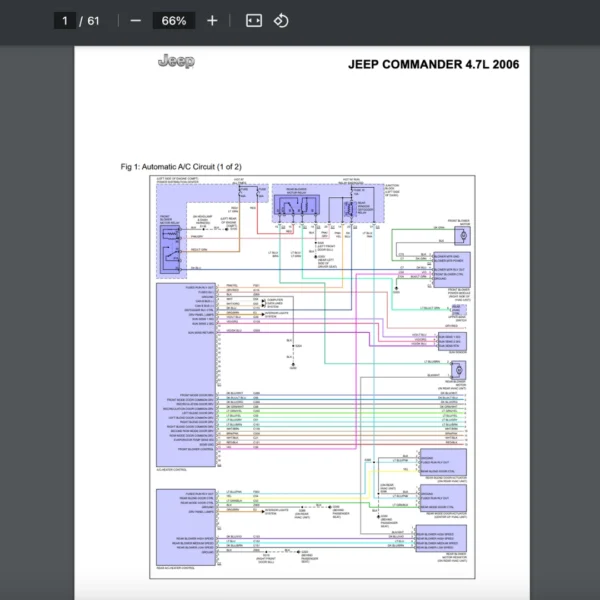600x600 pixels.
Task: Click the Fig 1 Automatic A/C Circuit caption
Action: click(x=181, y=166)
